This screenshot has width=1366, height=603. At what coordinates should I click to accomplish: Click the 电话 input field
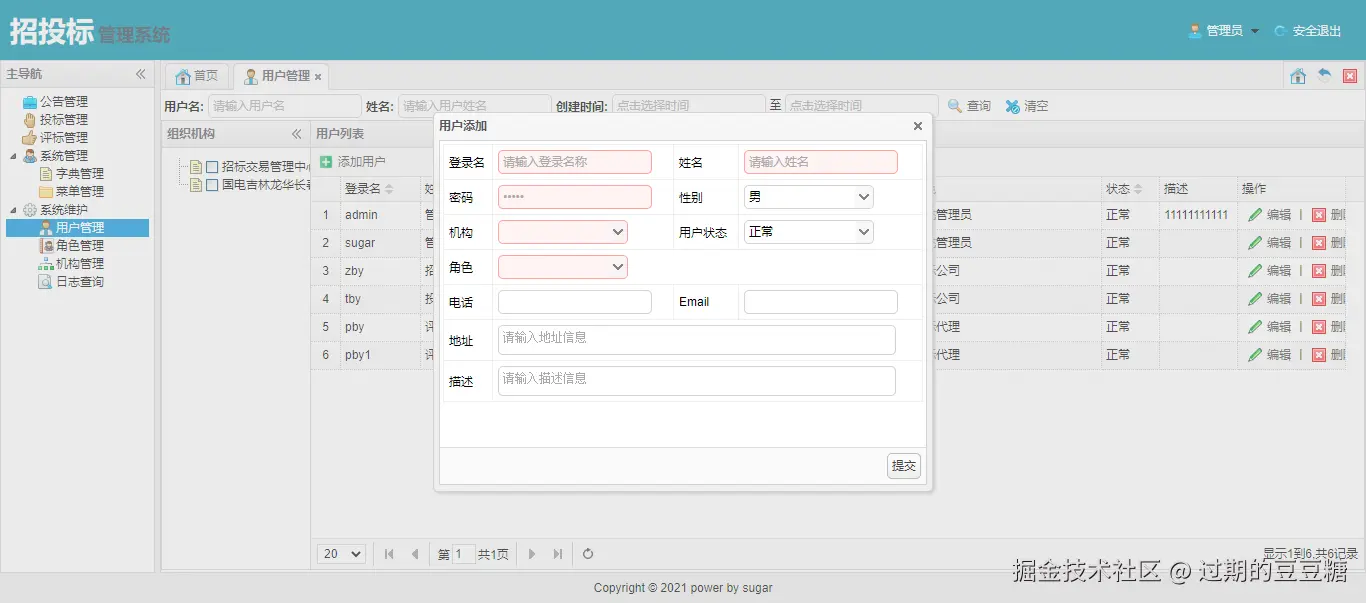(x=575, y=302)
